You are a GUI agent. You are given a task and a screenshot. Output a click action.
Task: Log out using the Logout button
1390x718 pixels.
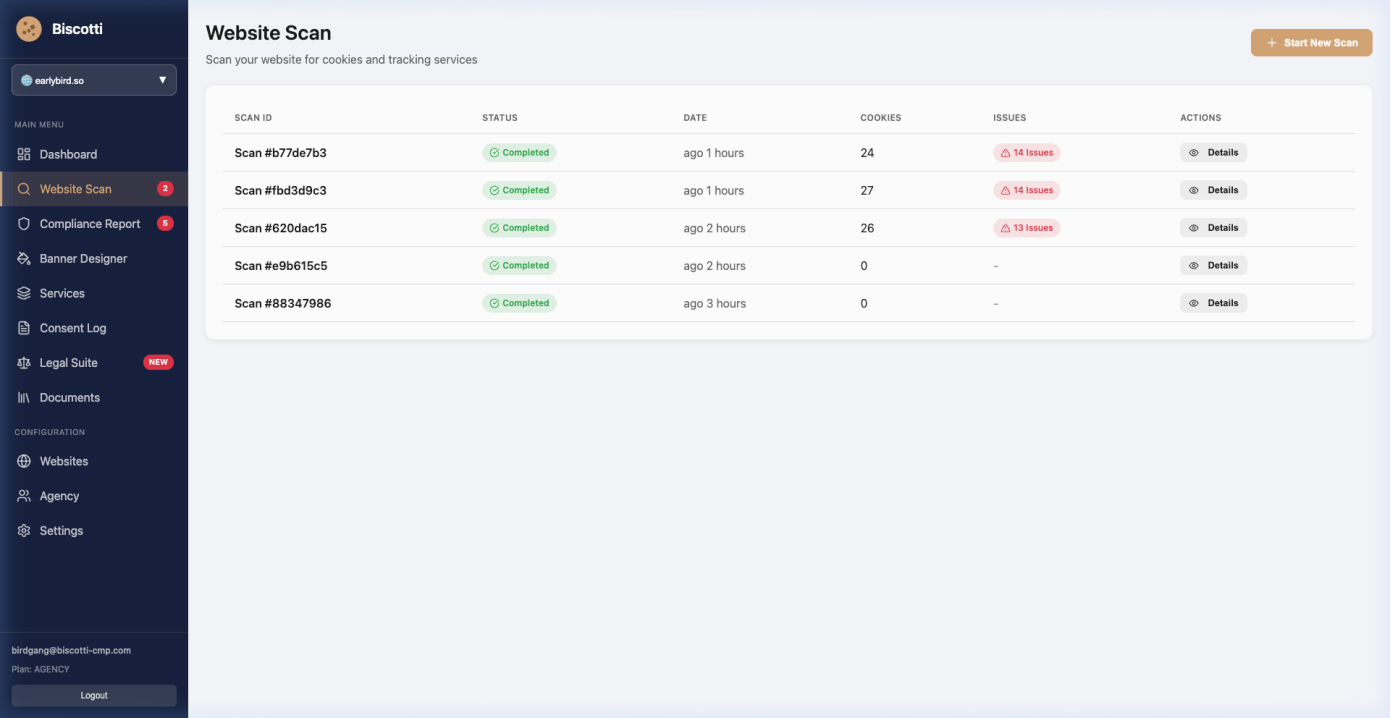point(94,695)
